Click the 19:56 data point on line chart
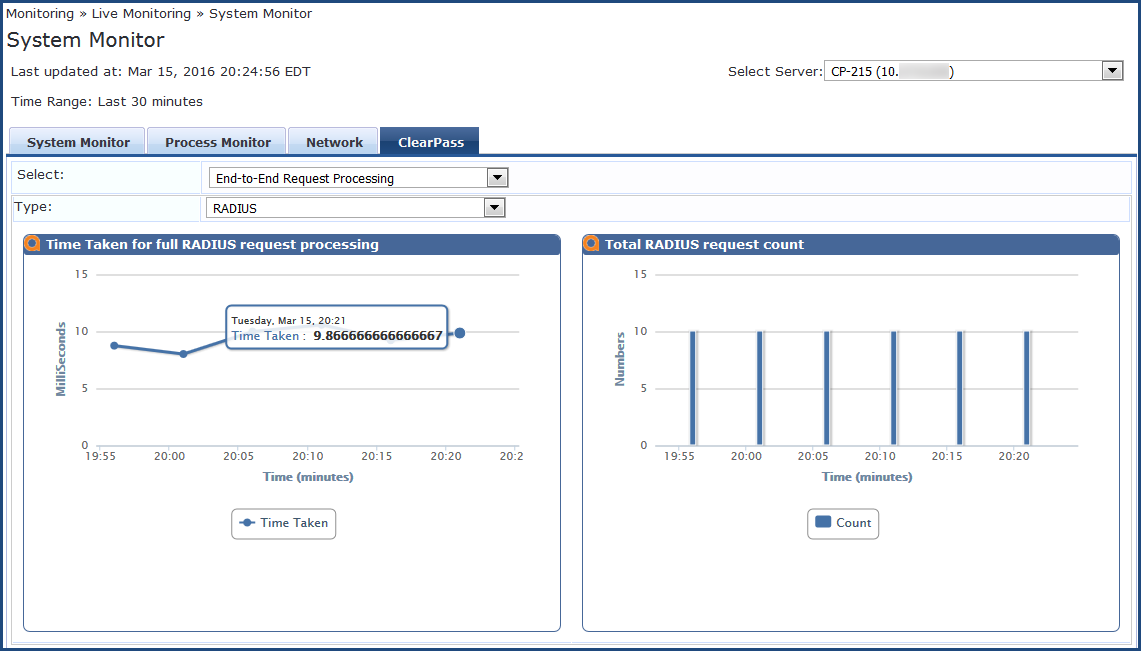Screen dimensions: 1141x651 [114, 346]
